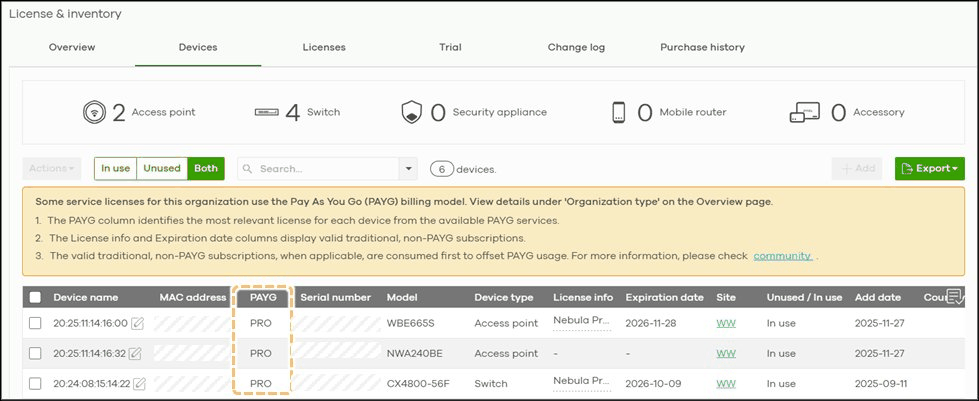
Task: Open the Purchase history tab
Action: (x=702, y=47)
